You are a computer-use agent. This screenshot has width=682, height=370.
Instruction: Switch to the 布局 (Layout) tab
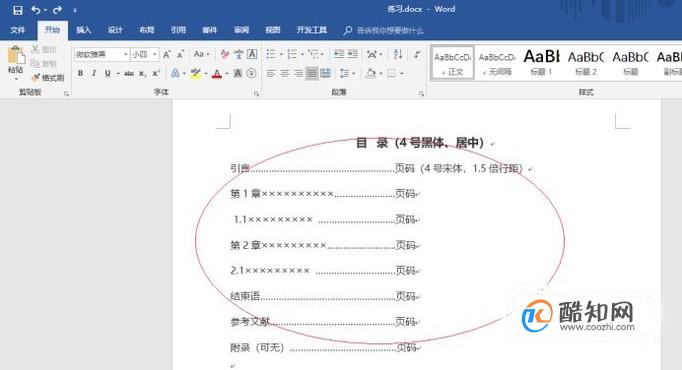(x=147, y=30)
